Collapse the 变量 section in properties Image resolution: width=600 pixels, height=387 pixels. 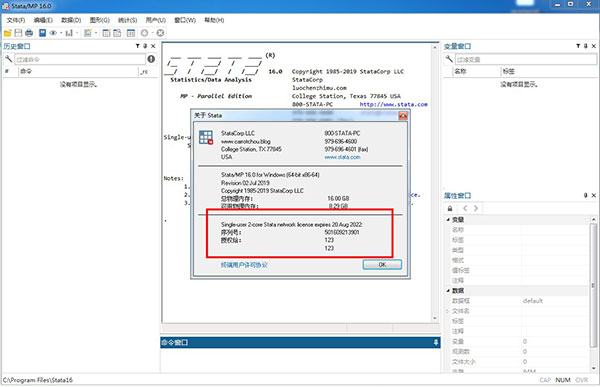click(448, 220)
